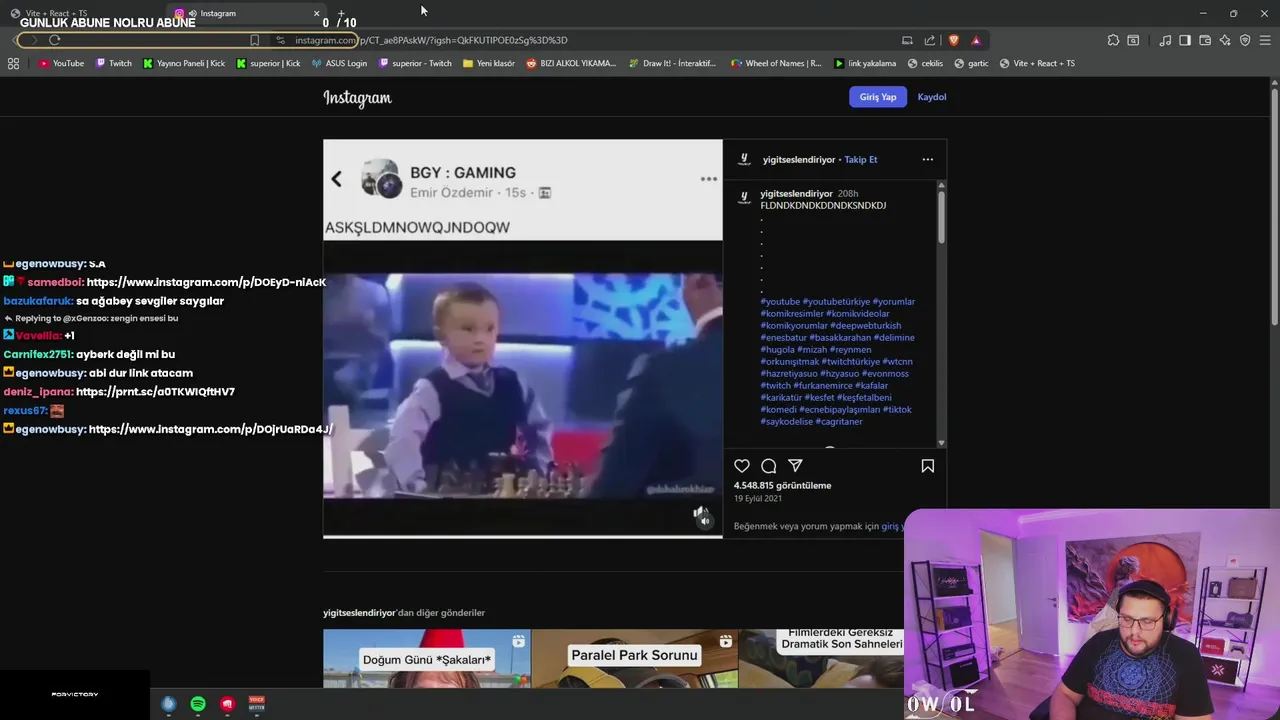Share the post with the paper plane icon
1280x720 pixels.
click(796, 466)
